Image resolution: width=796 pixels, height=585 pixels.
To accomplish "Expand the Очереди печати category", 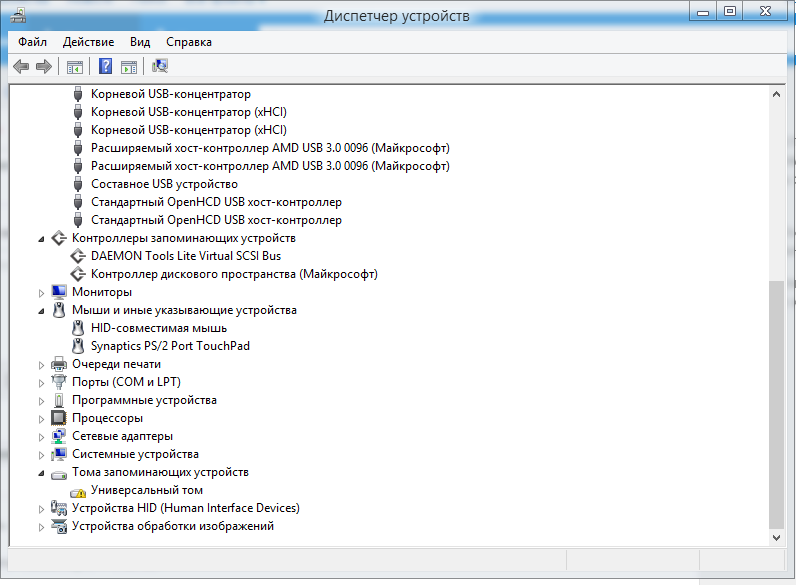I will tap(41, 365).
